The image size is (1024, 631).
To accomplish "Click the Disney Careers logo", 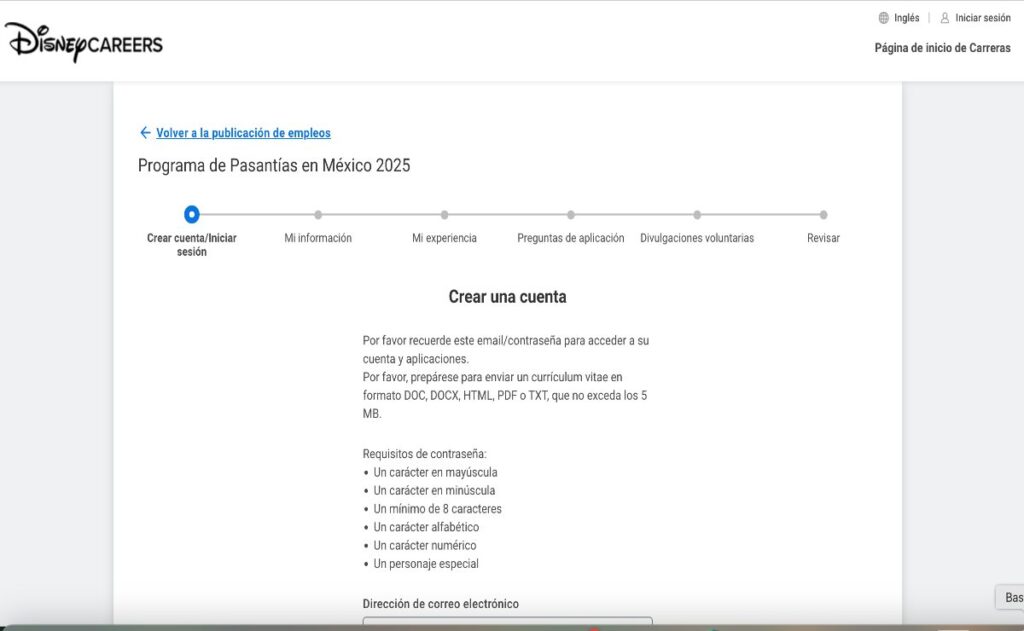I will [84, 43].
